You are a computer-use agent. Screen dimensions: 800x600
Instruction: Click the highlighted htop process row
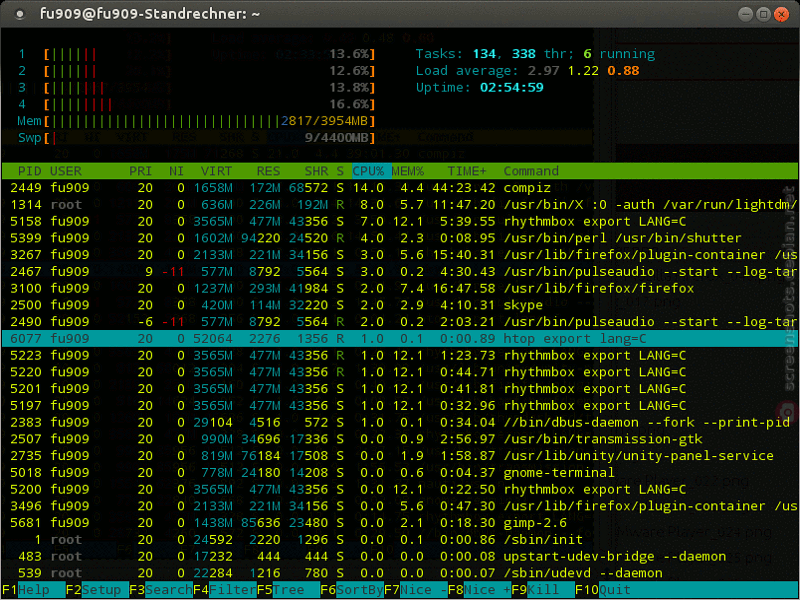click(x=400, y=338)
